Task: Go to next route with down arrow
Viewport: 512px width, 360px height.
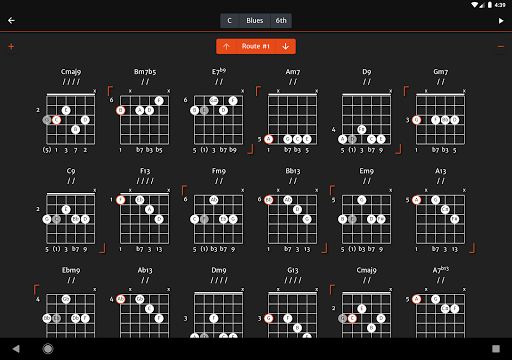Action: coord(285,46)
